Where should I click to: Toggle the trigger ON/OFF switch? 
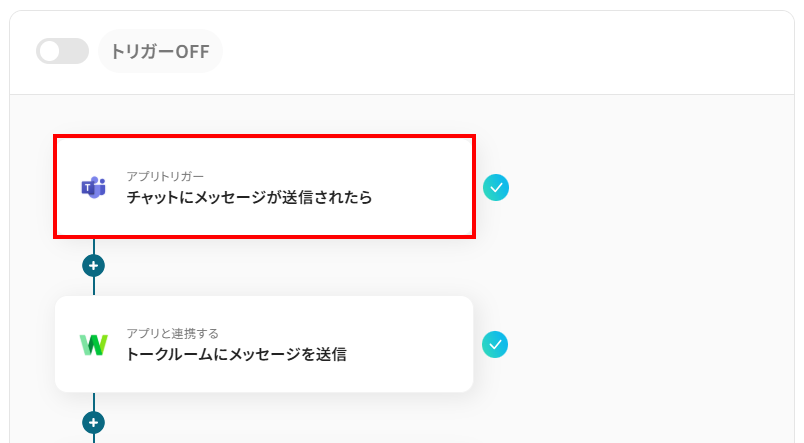(62, 51)
